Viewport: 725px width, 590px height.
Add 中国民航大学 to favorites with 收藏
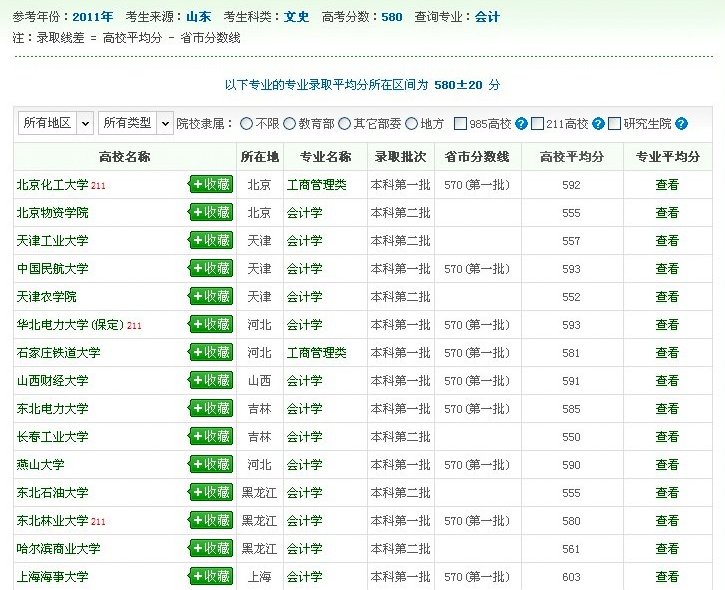[210, 268]
